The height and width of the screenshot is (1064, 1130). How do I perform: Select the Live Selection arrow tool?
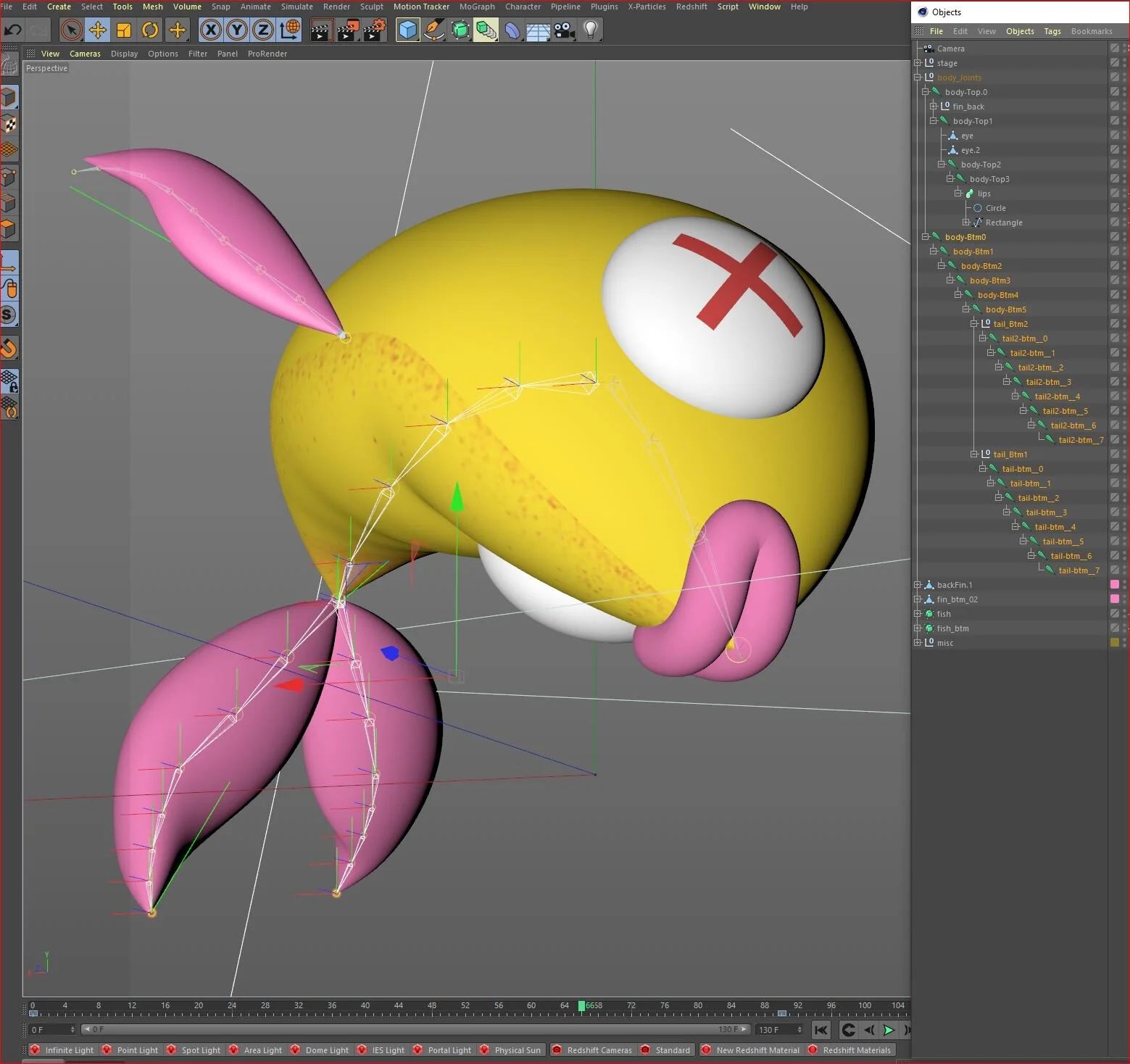71,30
